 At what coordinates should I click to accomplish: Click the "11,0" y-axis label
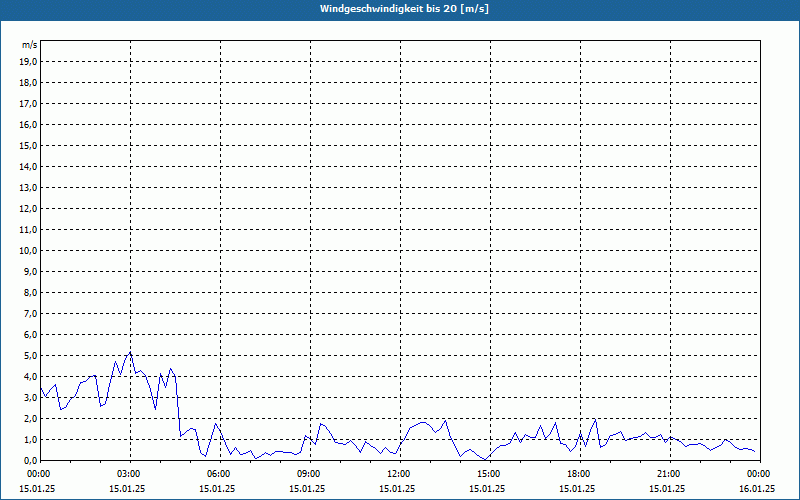[28, 230]
